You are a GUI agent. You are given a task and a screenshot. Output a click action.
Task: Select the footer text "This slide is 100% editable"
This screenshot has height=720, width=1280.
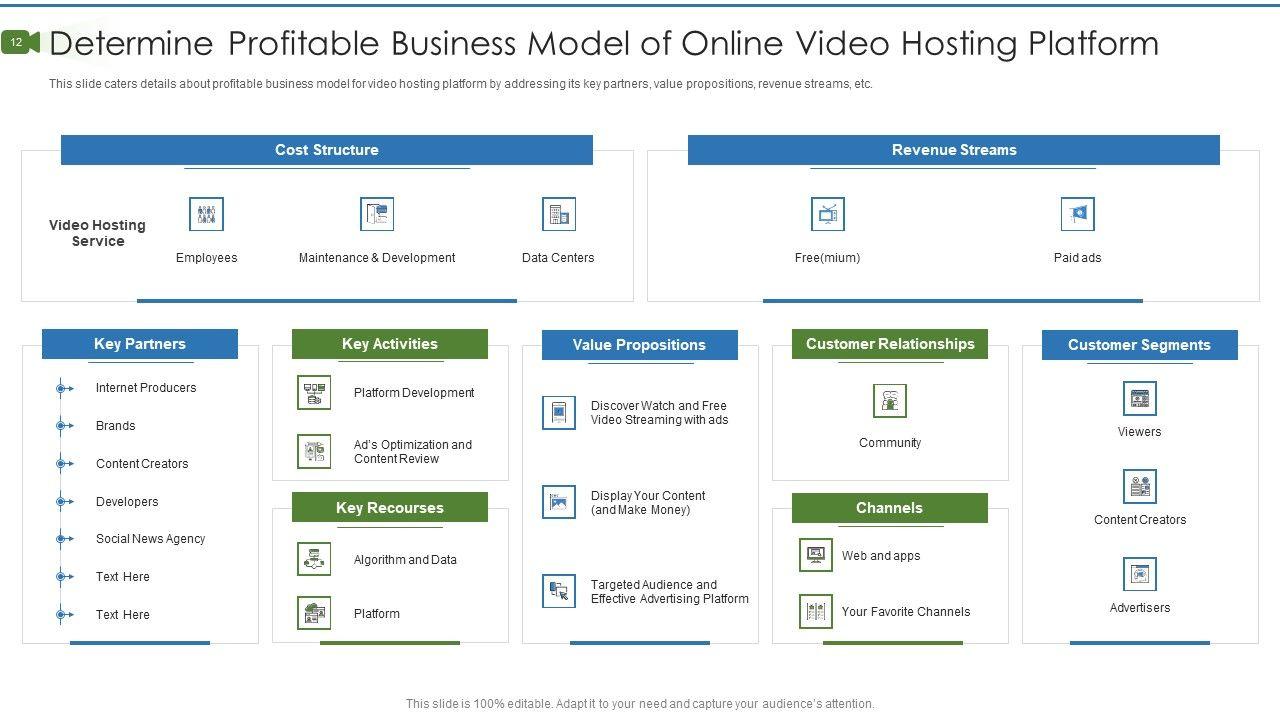640,704
